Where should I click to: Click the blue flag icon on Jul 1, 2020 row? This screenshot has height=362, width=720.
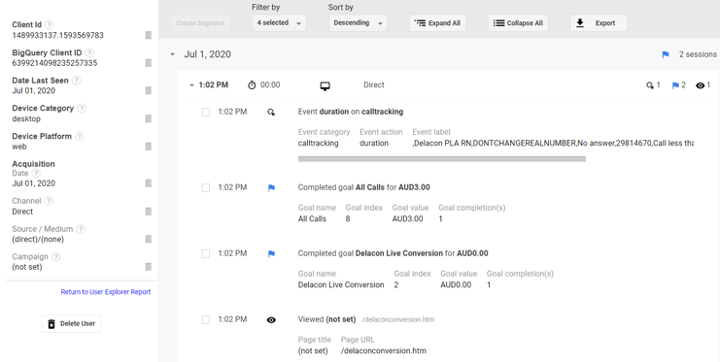click(x=665, y=55)
